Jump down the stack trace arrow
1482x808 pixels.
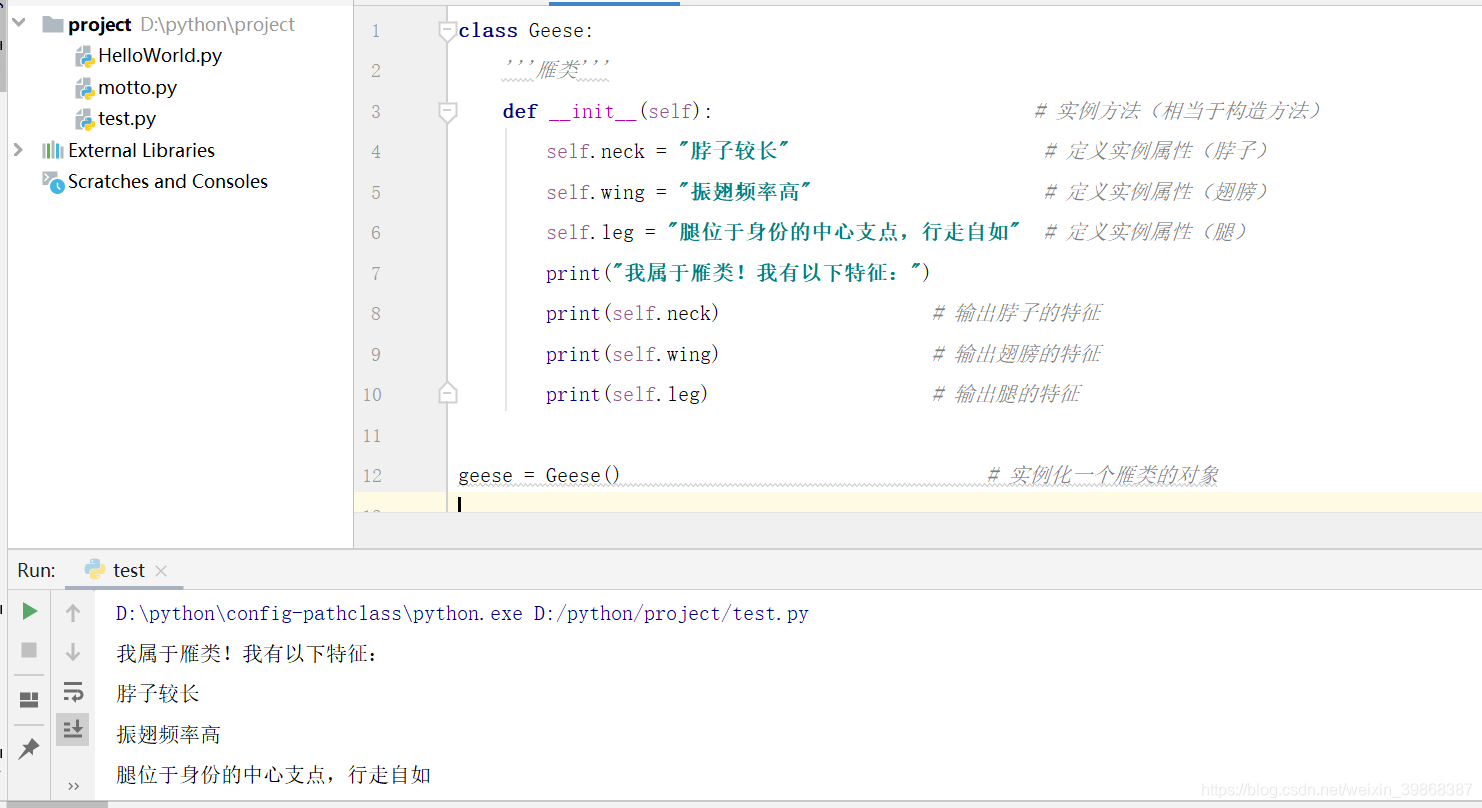click(73, 652)
